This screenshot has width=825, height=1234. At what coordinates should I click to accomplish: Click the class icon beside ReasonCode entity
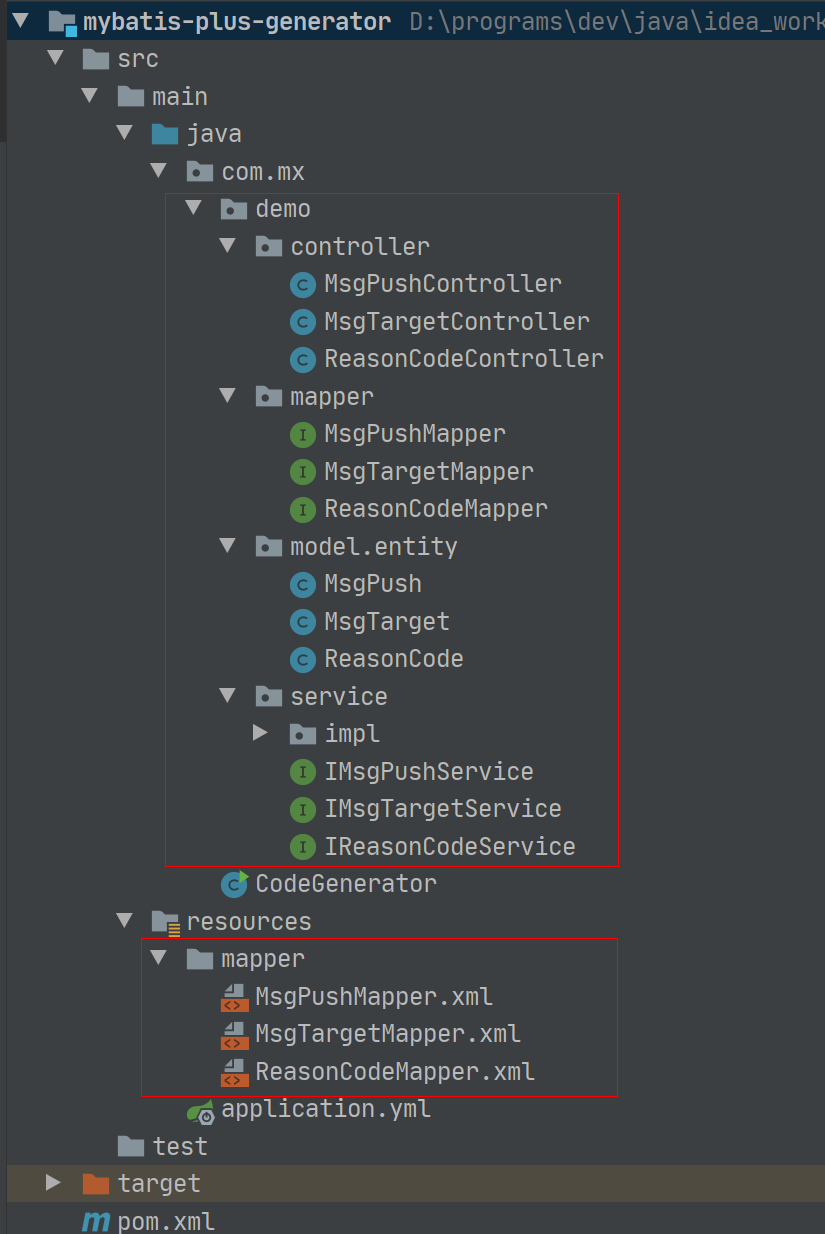(x=302, y=659)
